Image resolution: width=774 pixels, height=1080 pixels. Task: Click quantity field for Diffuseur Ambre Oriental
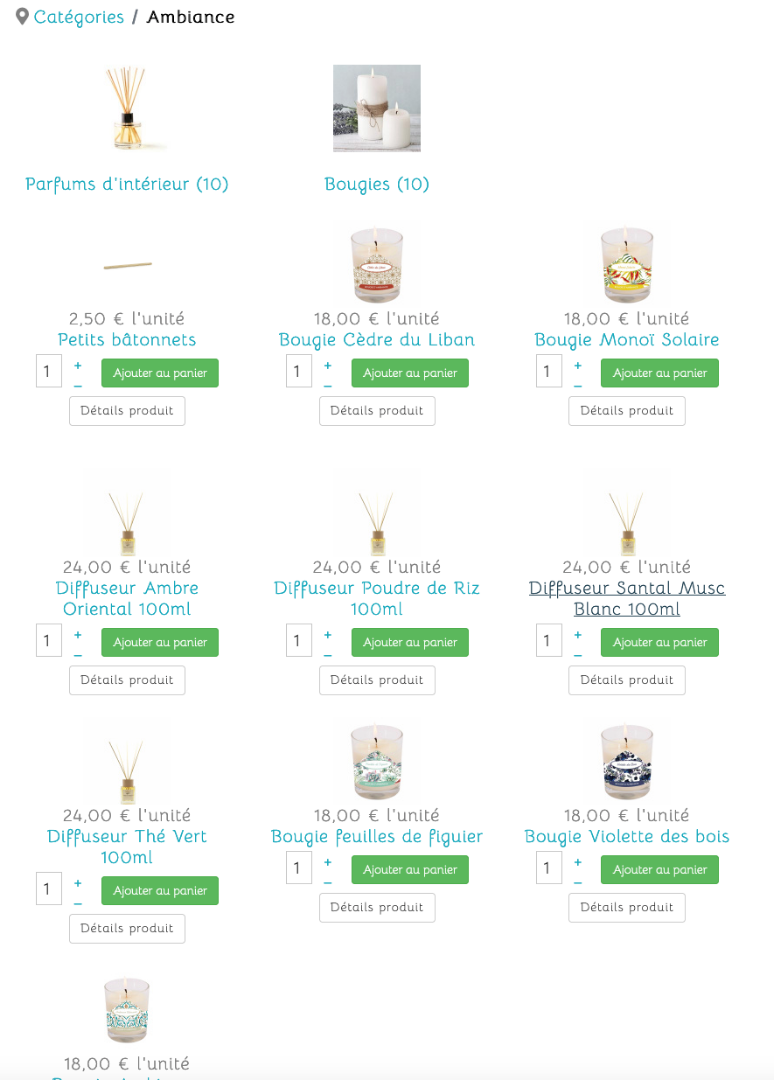(x=49, y=640)
